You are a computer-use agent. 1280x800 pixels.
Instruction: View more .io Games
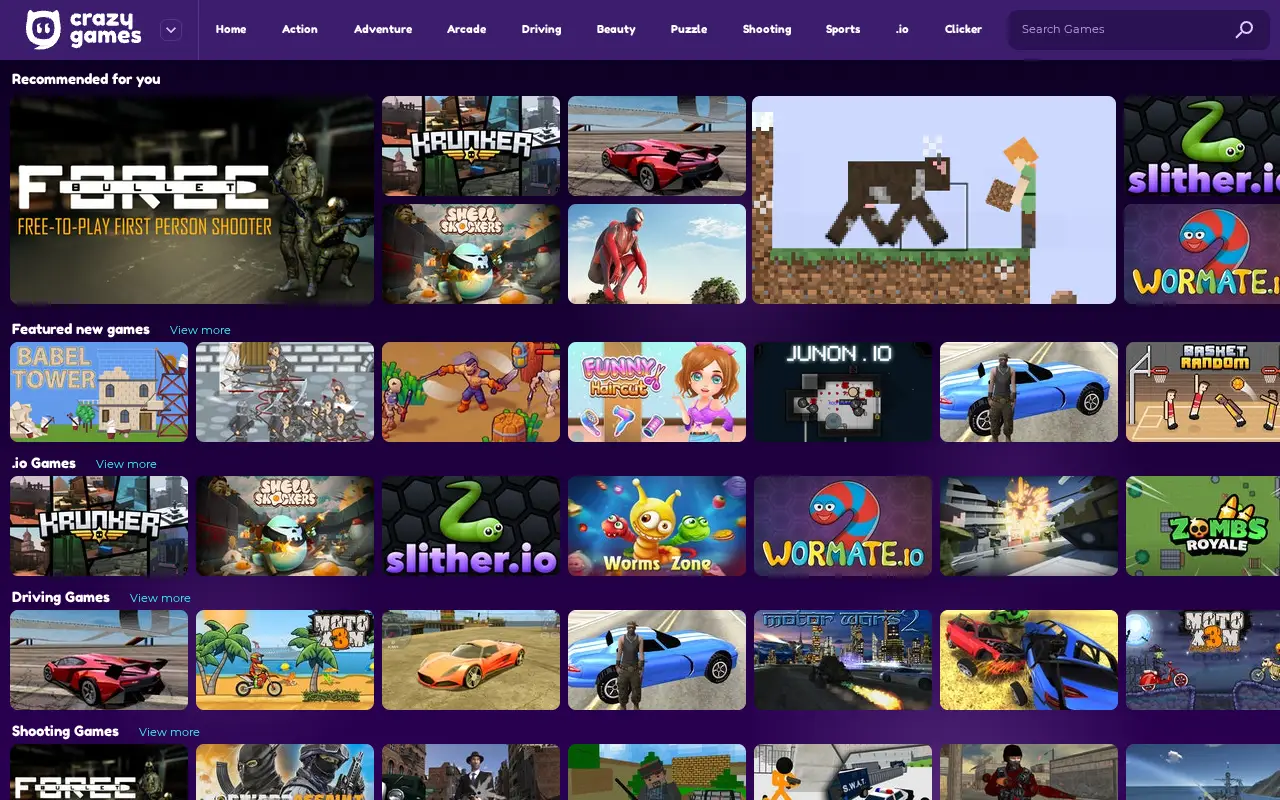click(126, 464)
